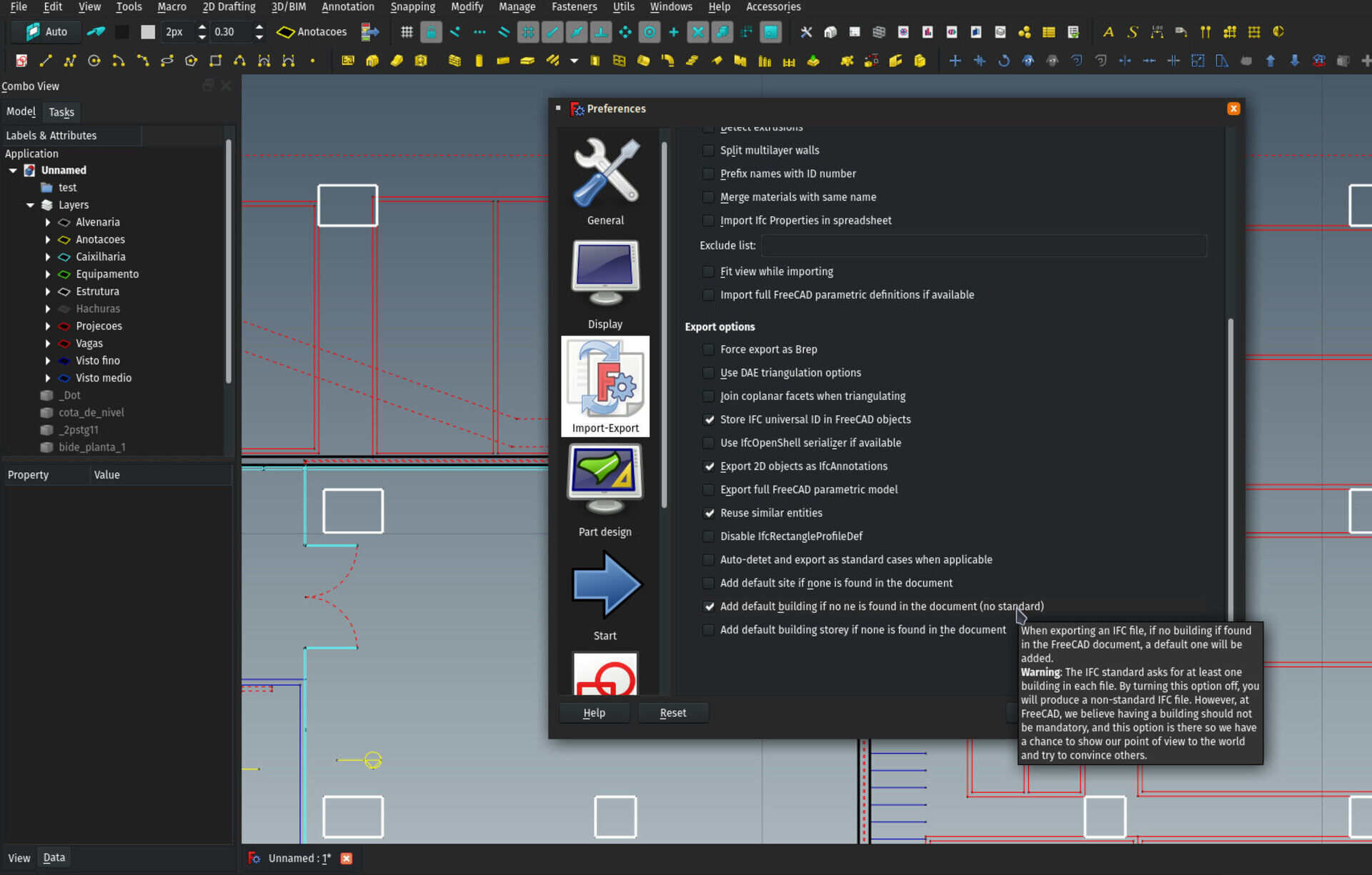Click the Move tool cross icon
The image size is (1372, 875).
(955, 61)
